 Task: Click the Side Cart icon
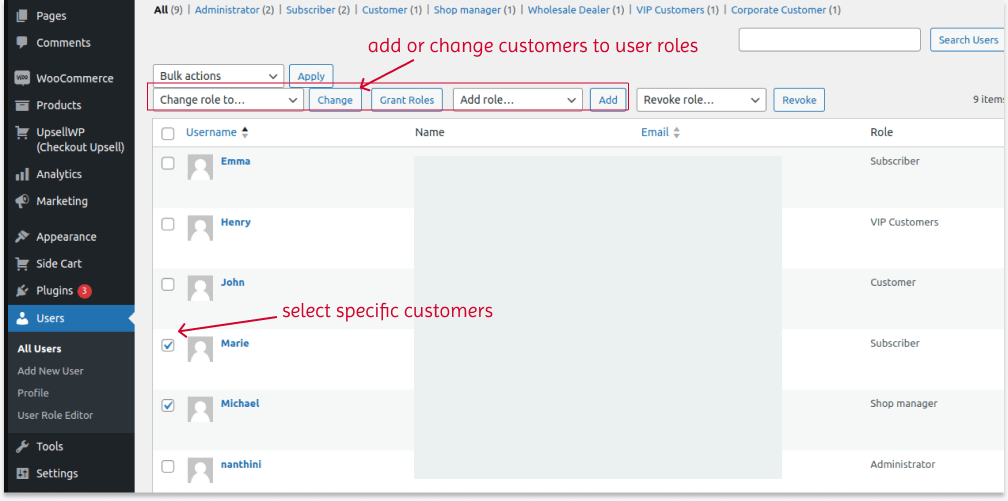[22, 264]
